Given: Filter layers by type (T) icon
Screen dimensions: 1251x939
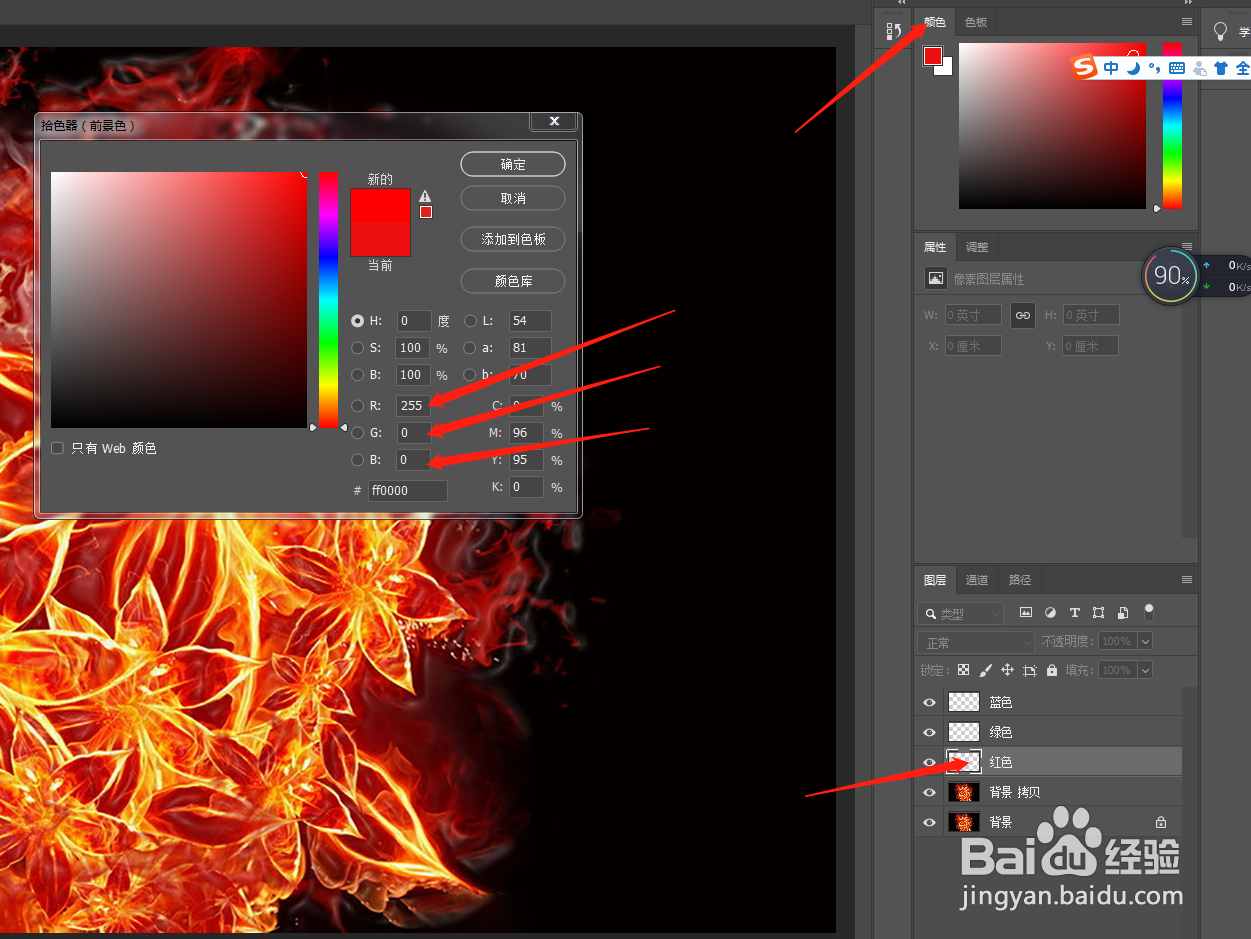Looking at the screenshot, I should click(1074, 612).
